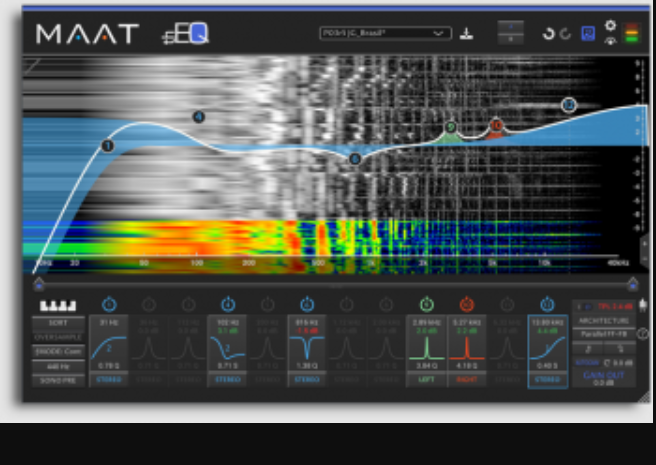The image size is (656, 465).
Task: Click the undo arrow icon
Action: coord(548,33)
